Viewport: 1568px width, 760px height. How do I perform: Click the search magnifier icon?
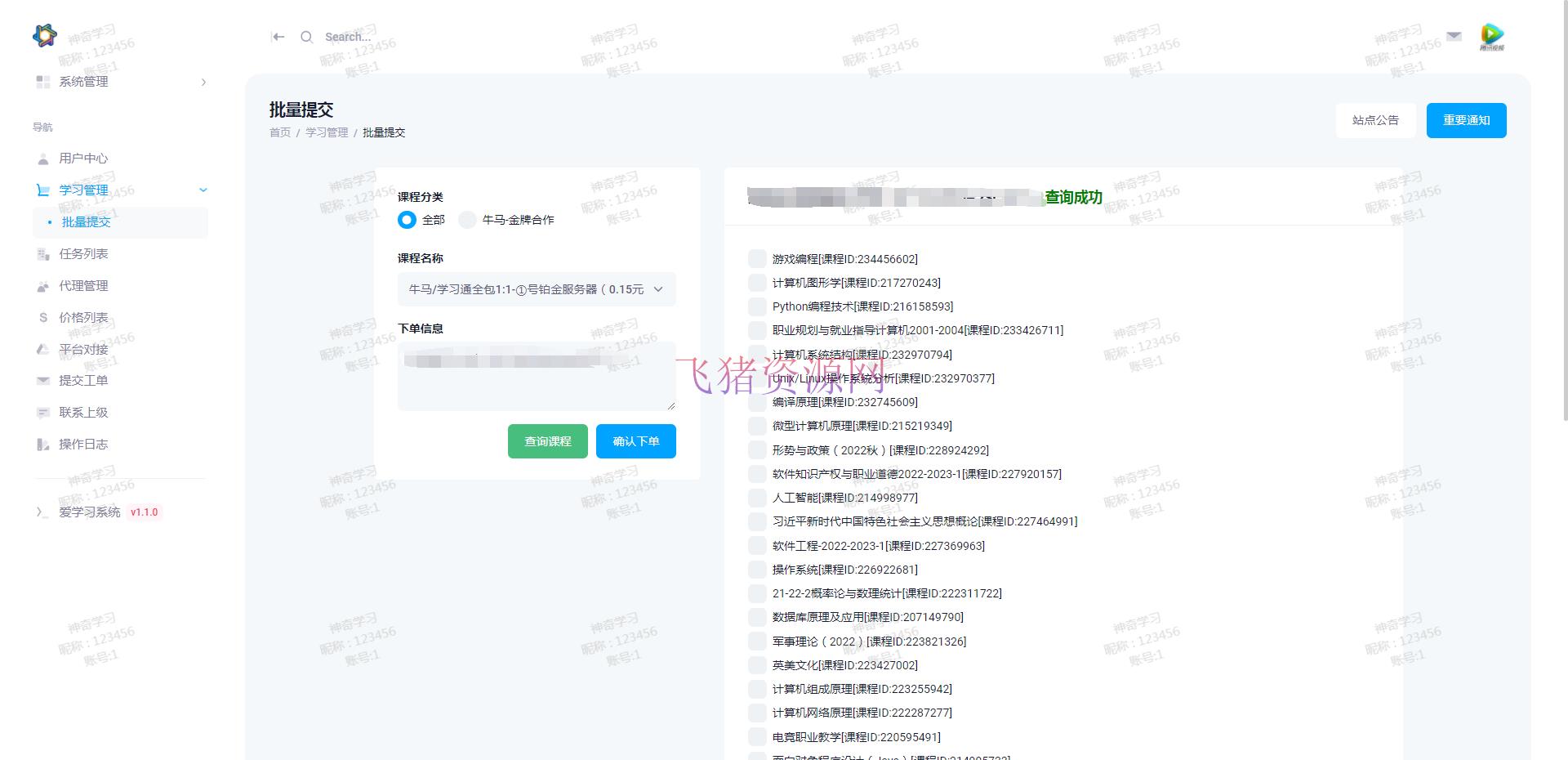click(x=306, y=37)
